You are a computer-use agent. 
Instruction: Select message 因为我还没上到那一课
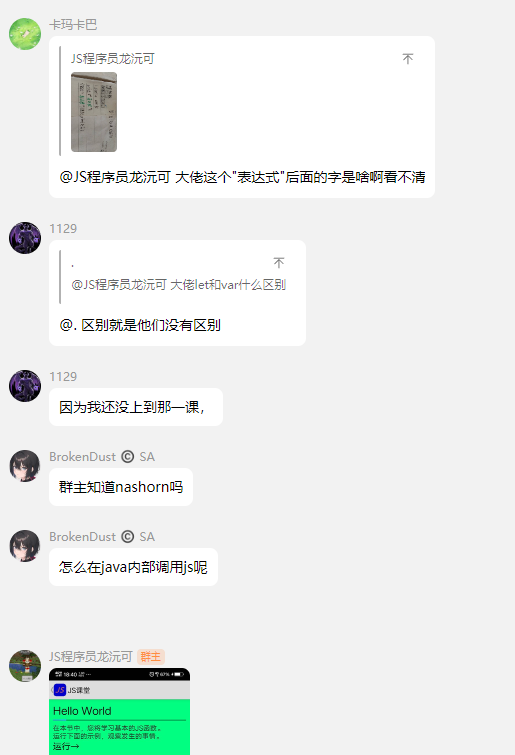click(x=136, y=407)
